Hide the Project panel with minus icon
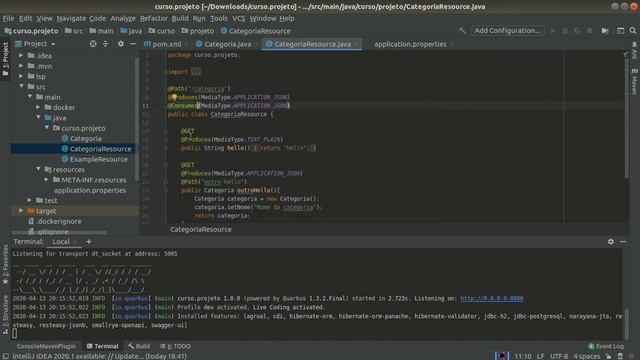The image size is (640, 360). coord(133,44)
